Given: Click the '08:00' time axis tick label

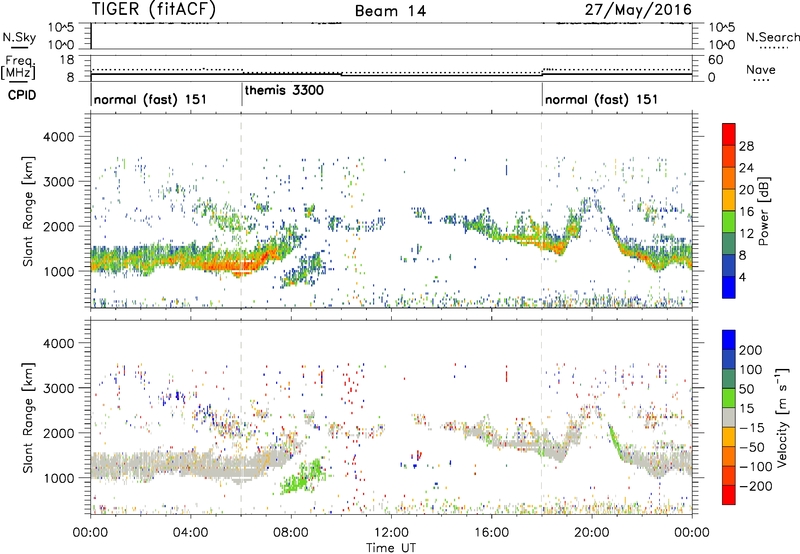Looking at the screenshot, I should click(291, 533).
